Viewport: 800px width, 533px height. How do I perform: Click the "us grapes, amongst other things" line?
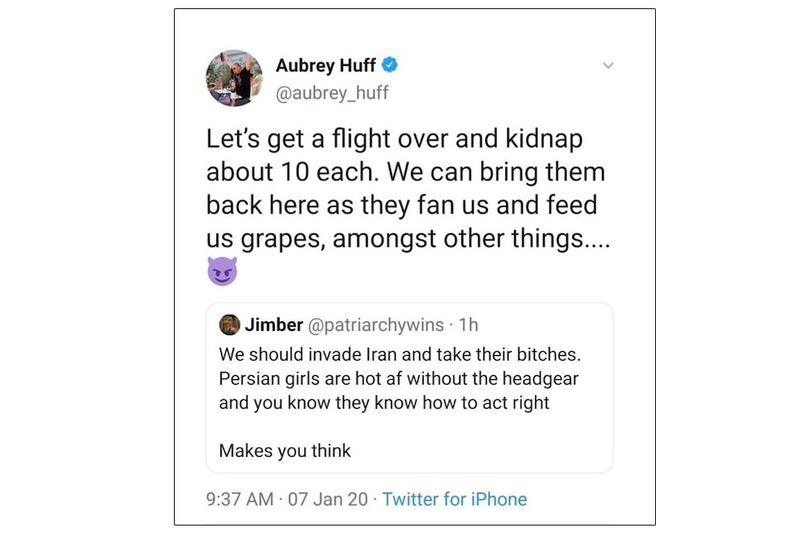coord(406,239)
